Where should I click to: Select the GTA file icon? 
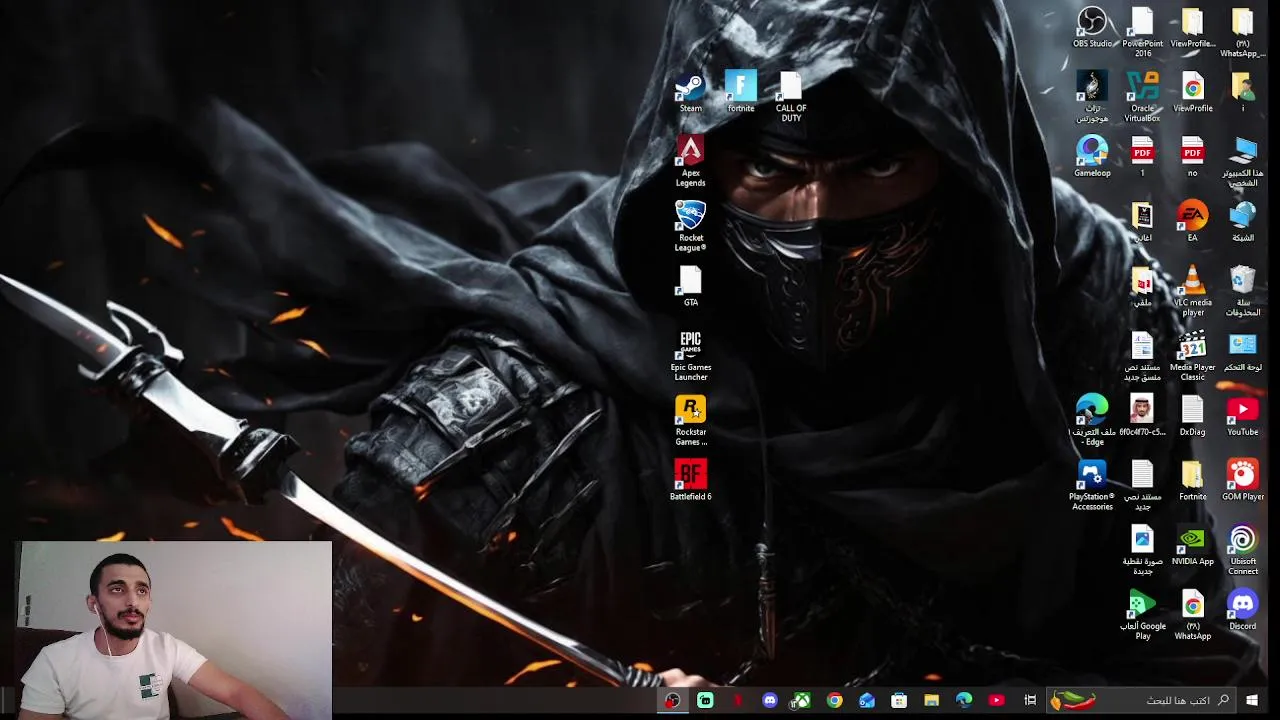click(690, 287)
